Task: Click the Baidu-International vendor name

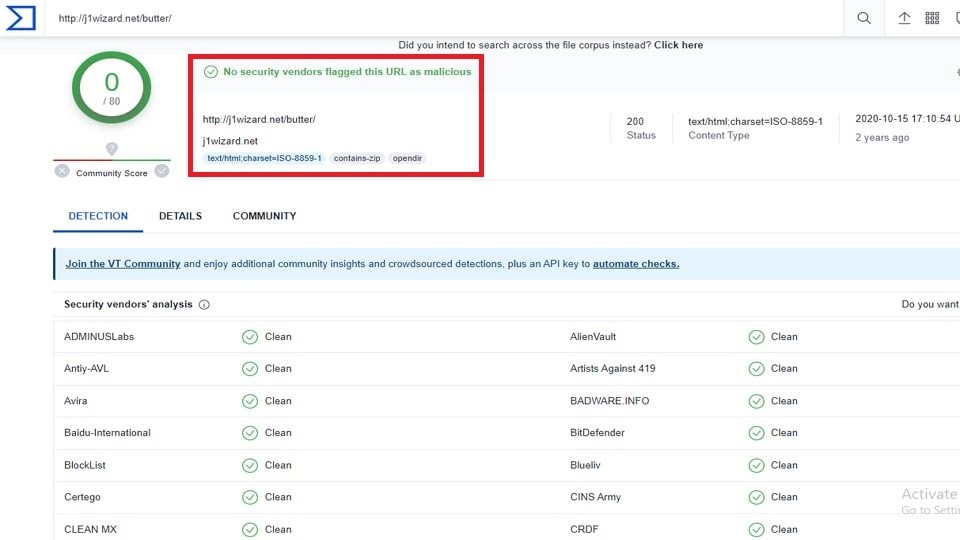Action: 107,433
